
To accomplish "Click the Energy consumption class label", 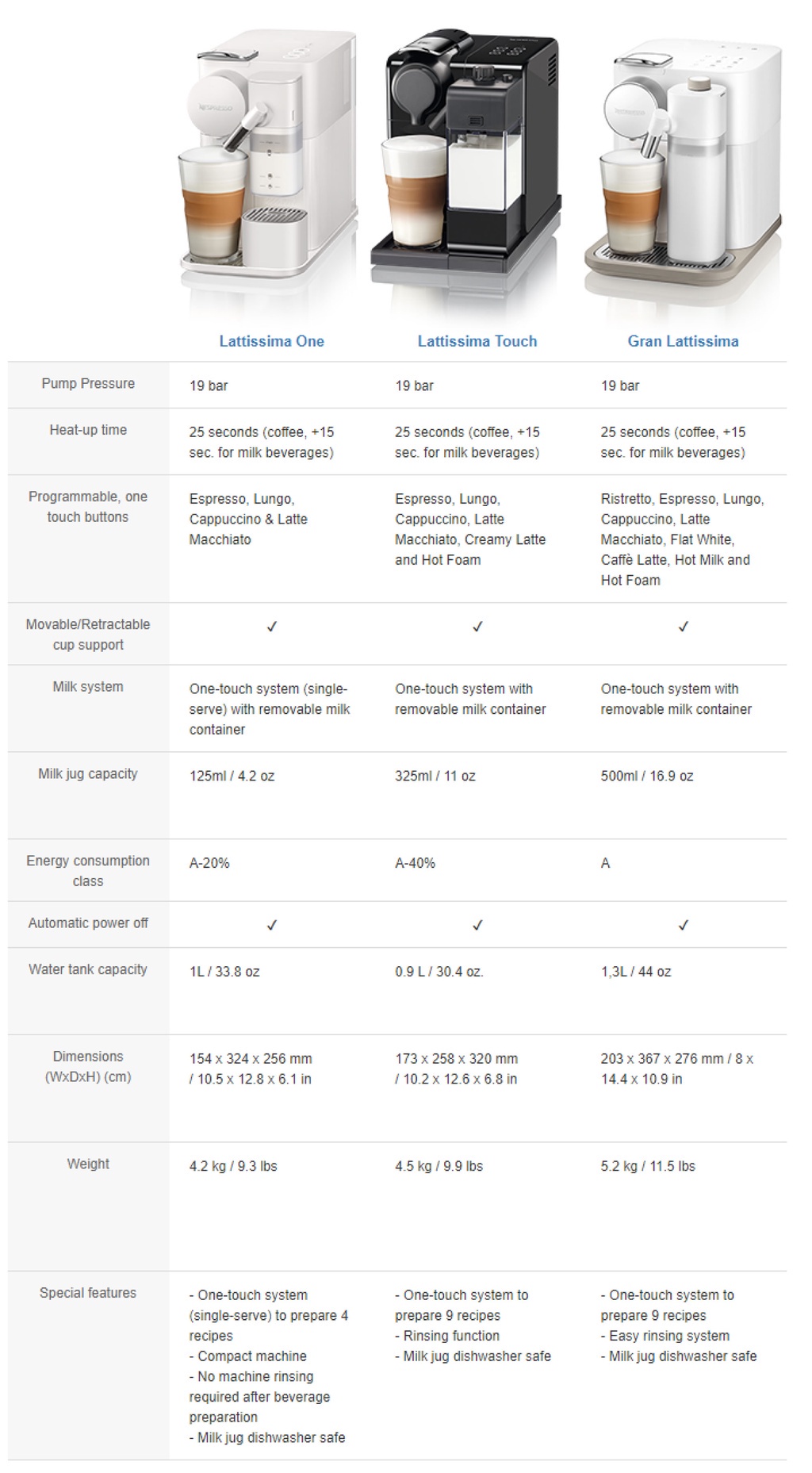I will pyautogui.click(x=88, y=871).
